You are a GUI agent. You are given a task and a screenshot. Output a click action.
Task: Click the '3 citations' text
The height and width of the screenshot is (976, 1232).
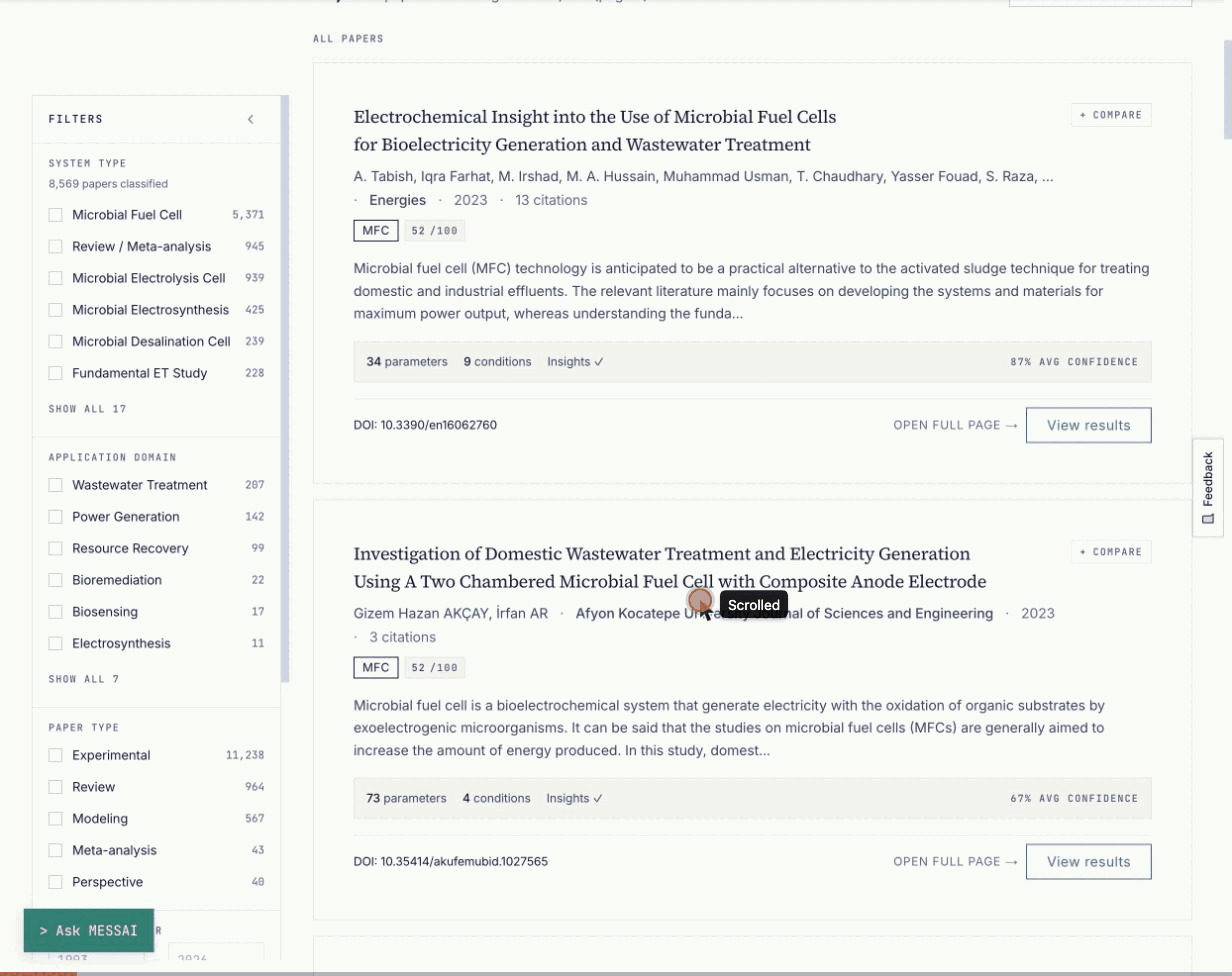[x=403, y=637]
